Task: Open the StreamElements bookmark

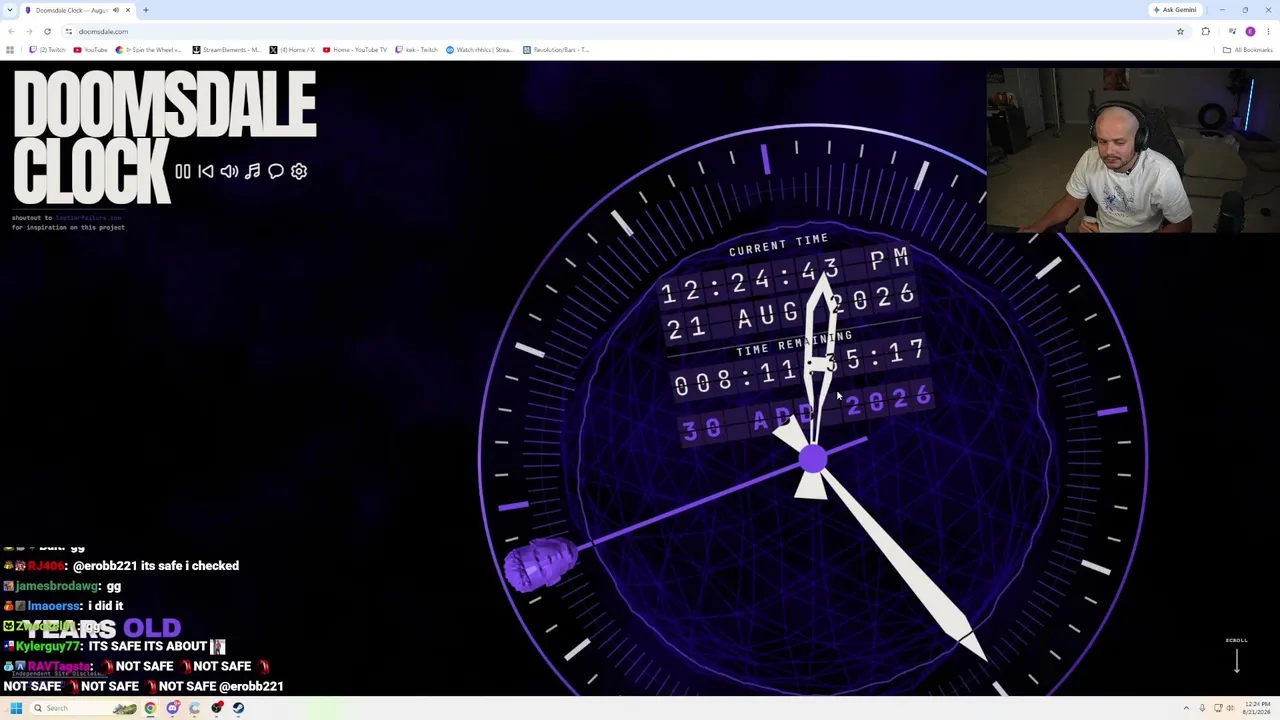Action: [x=226, y=50]
